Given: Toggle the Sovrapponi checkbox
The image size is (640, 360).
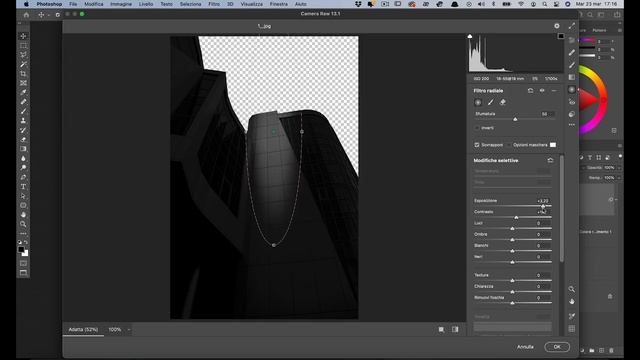Looking at the screenshot, I should click(476, 145).
